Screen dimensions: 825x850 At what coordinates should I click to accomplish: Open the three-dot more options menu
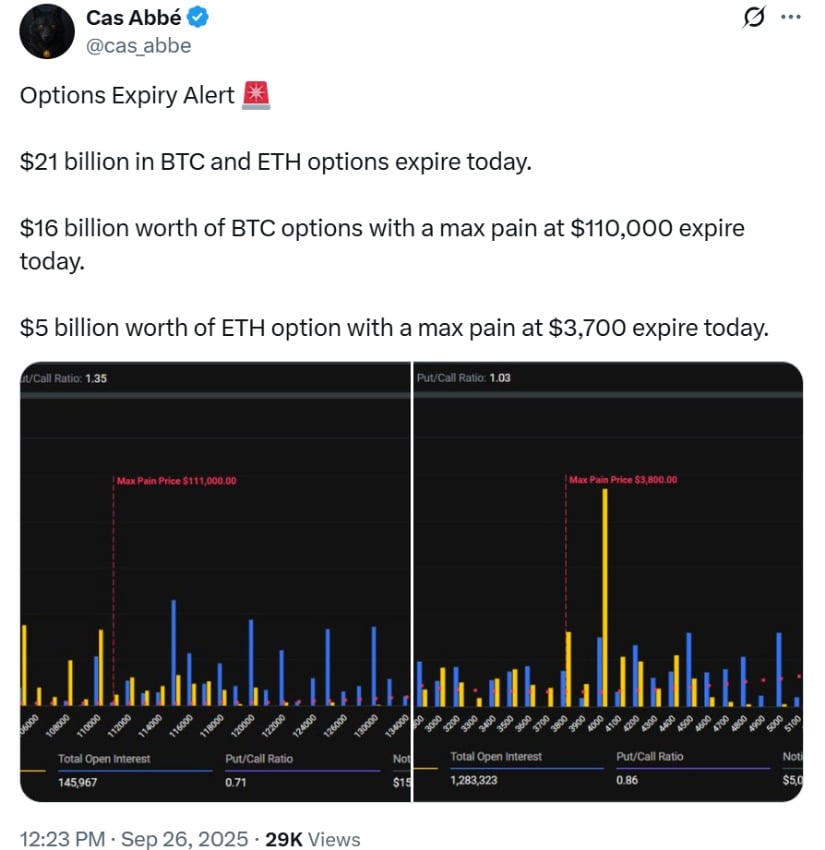[791, 17]
